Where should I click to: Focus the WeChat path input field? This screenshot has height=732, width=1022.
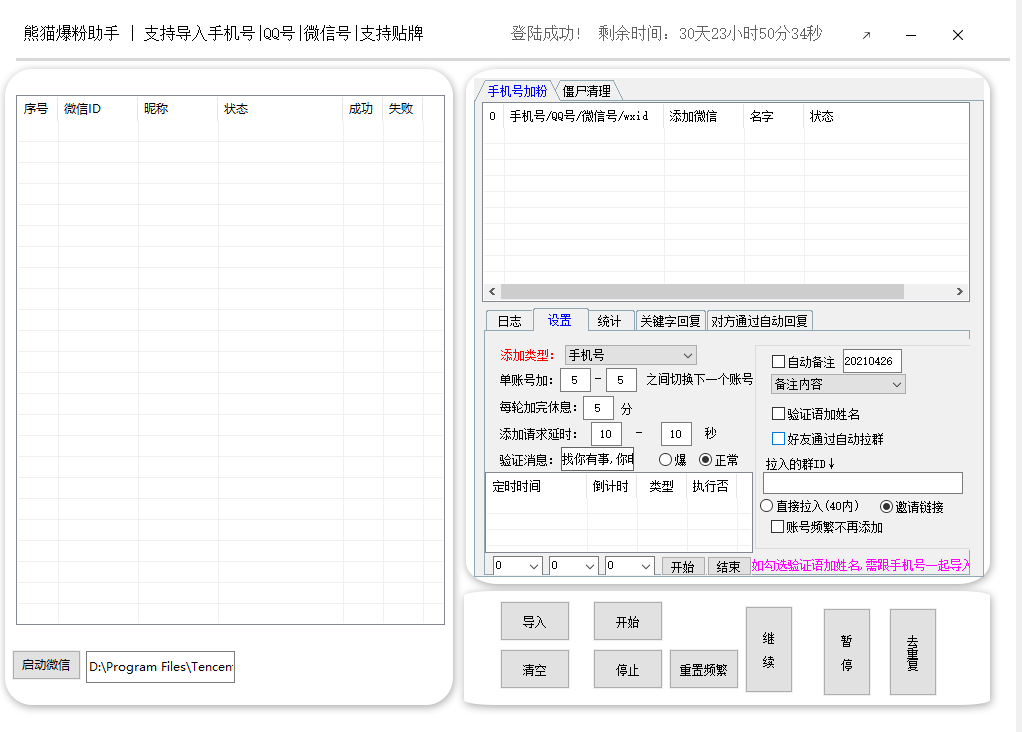click(x=160, y=667)
